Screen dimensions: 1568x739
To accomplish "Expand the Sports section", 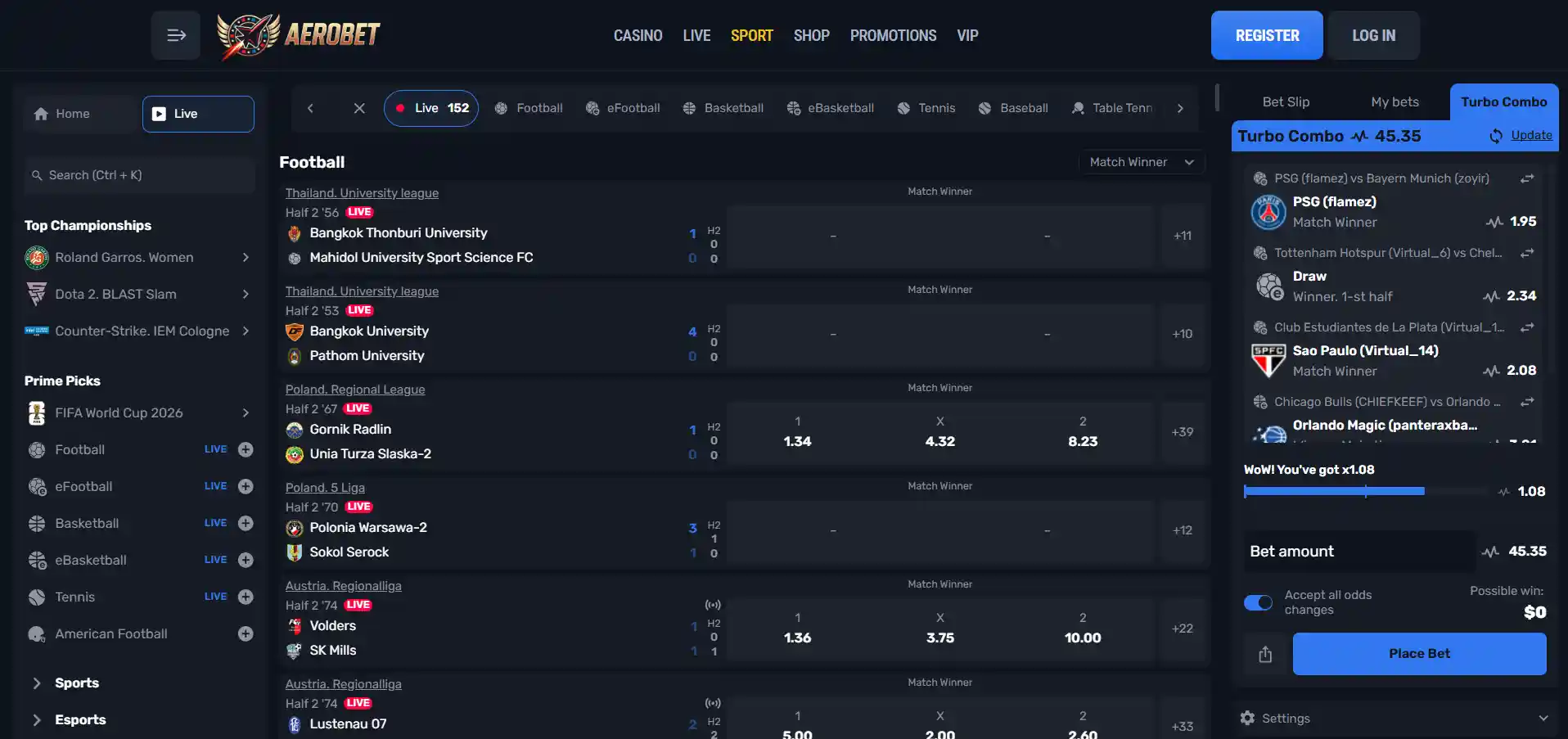I will [36, 683].
